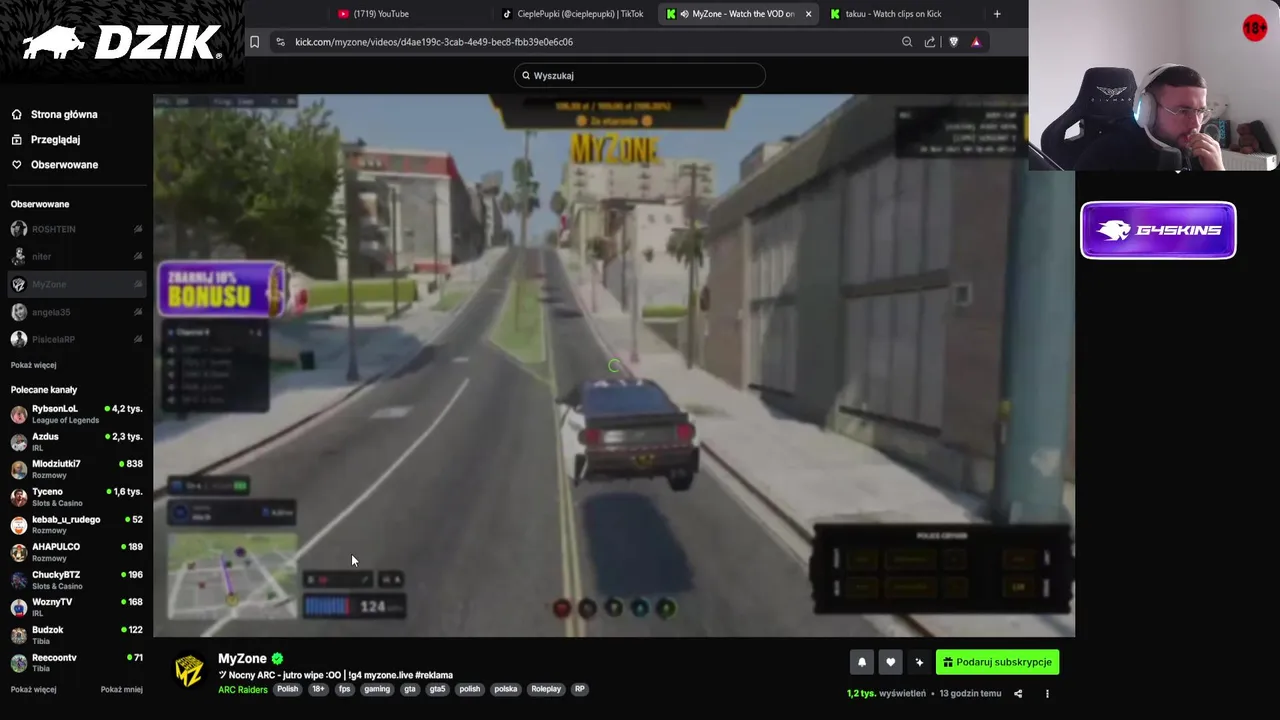Click the VOD video player
This screenshot has width=1280, height=720.
[x=614, y=366]
